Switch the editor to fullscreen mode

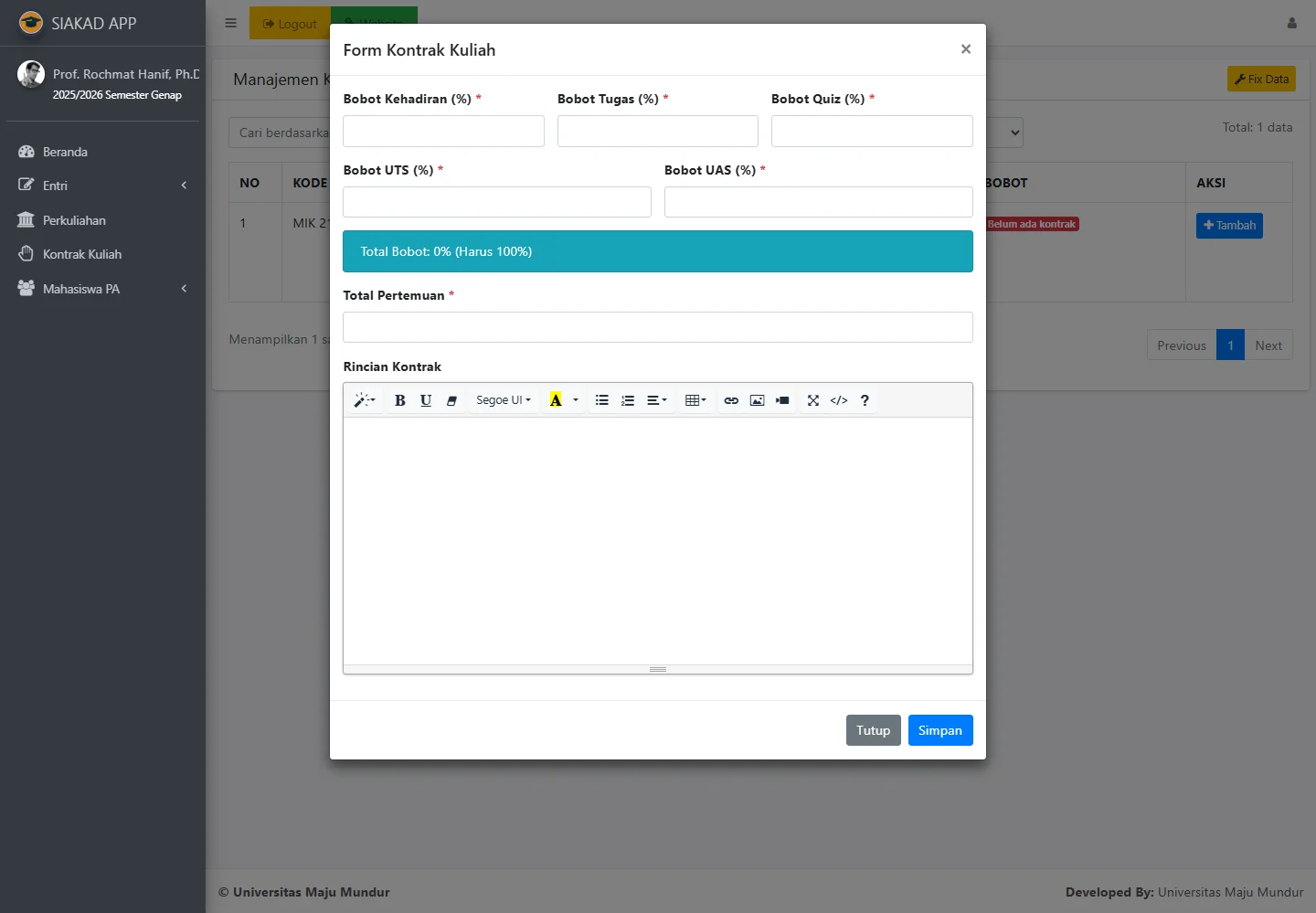coord(813,400)
